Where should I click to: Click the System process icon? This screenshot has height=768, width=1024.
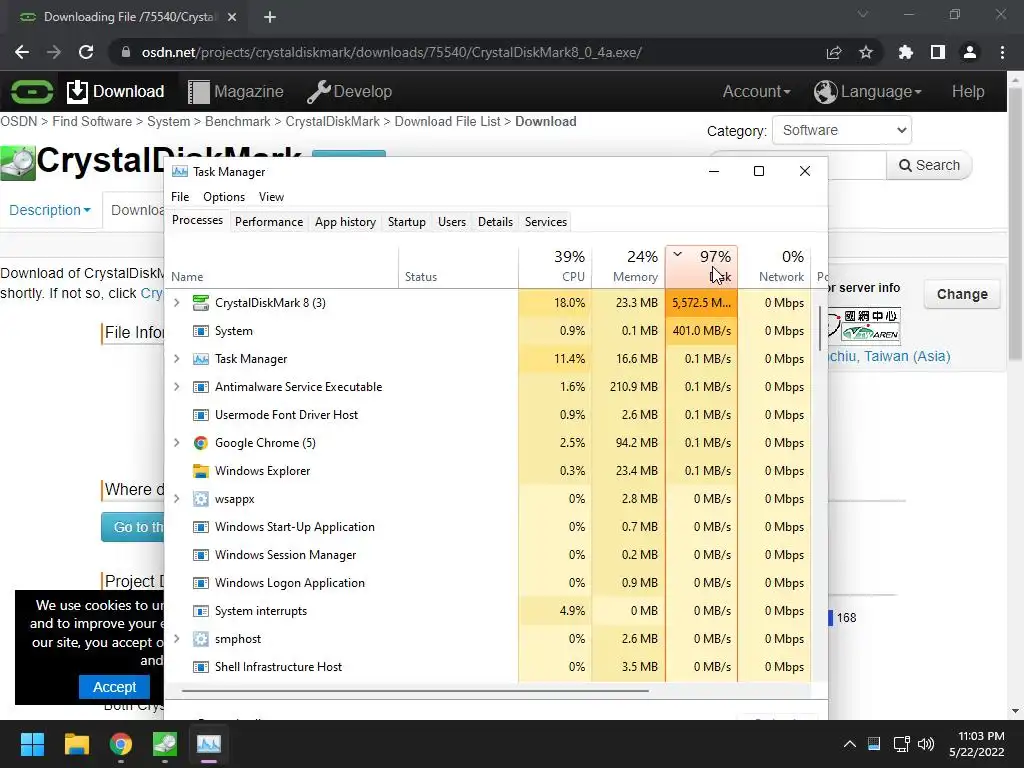pos(200,330)
